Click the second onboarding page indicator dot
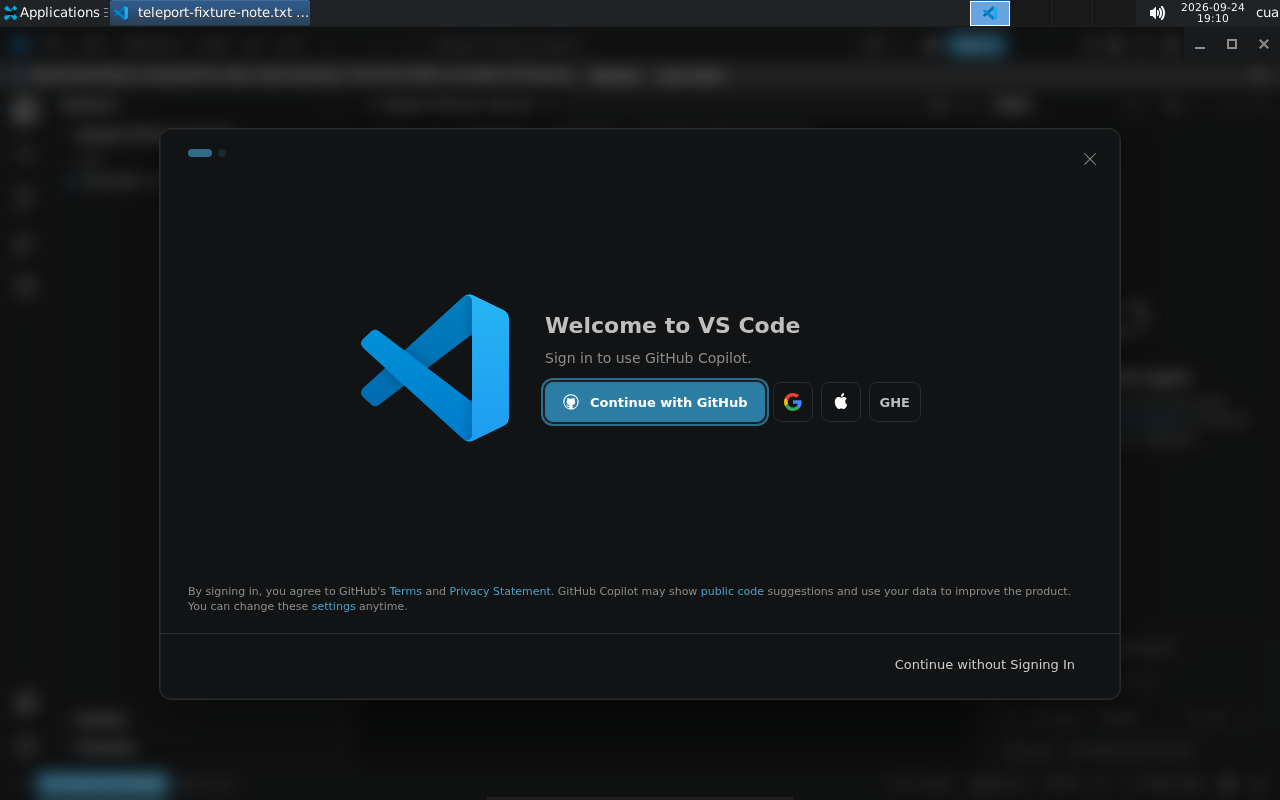 222,153
